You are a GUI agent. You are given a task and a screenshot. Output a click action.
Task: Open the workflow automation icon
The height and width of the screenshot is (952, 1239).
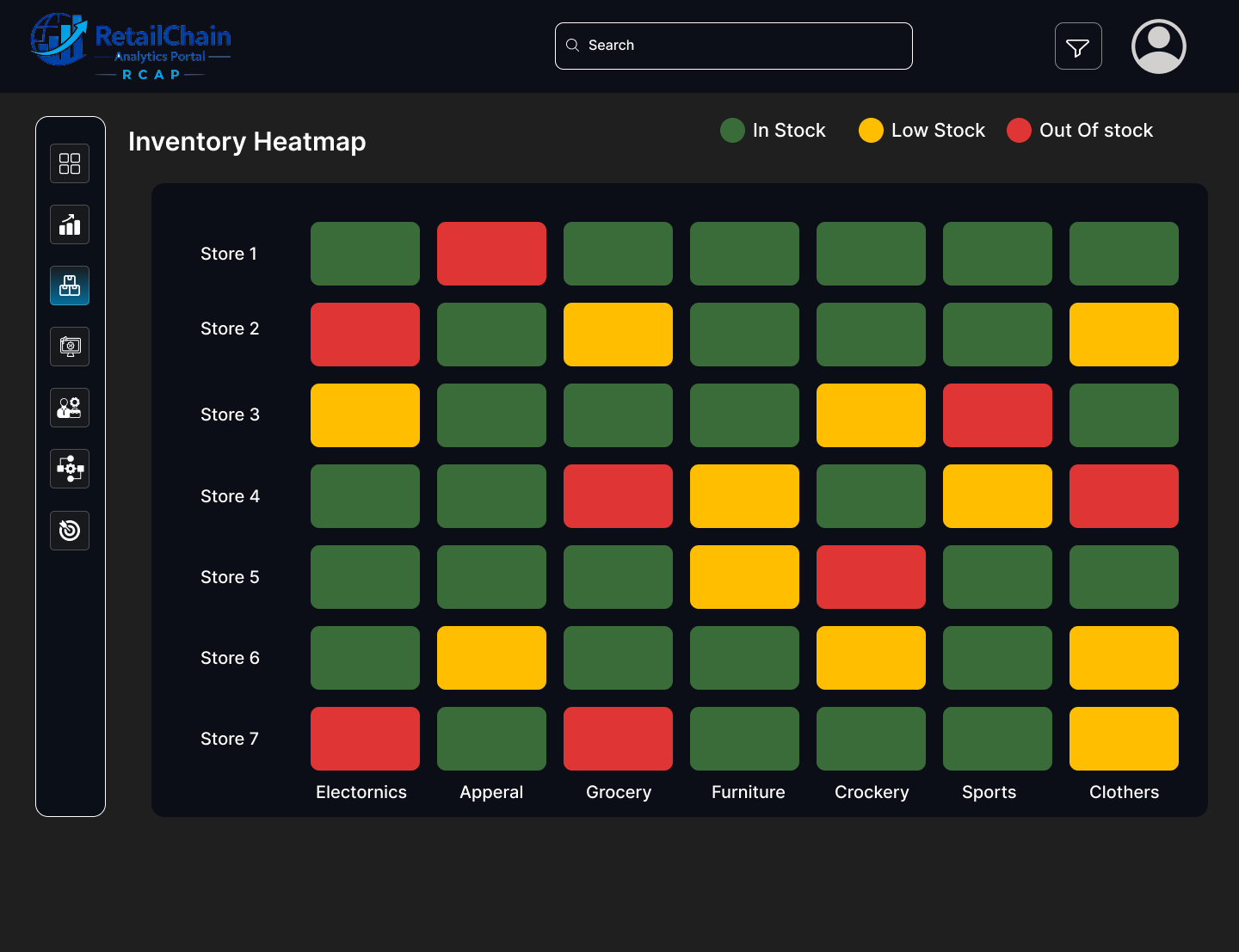point(70,469)
